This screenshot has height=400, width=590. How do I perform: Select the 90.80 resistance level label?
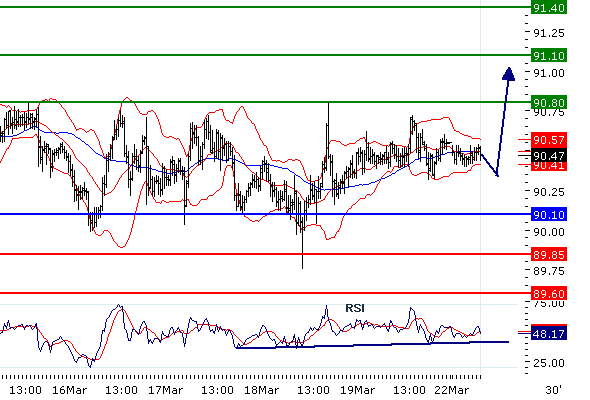coord(549,102)
